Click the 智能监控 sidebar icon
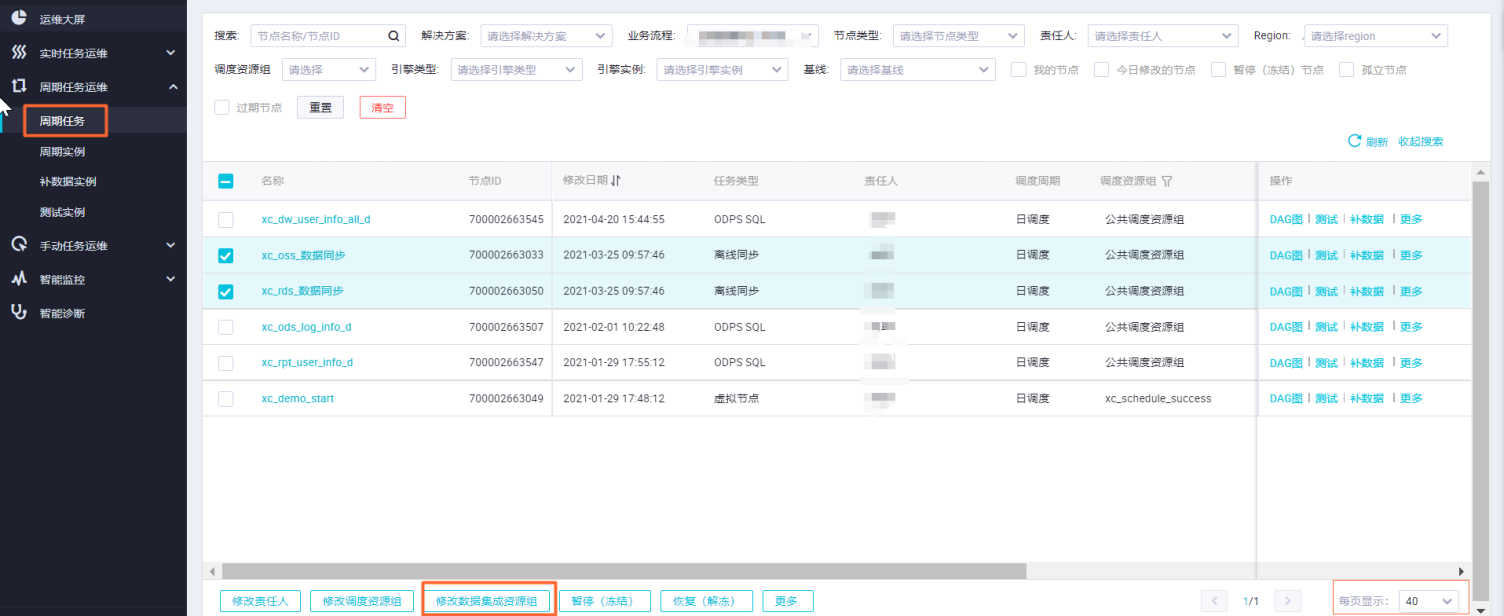Screen dimensions: 1504x616 (19, 279)
